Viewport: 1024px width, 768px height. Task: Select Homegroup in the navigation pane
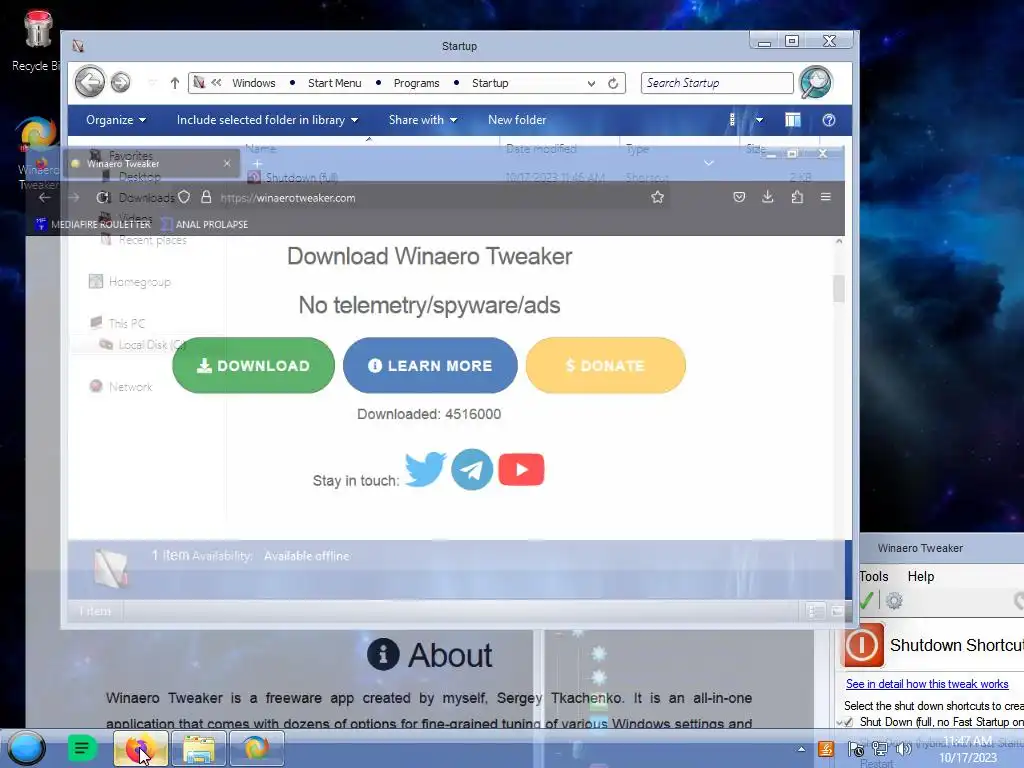(x=130, y=281)
